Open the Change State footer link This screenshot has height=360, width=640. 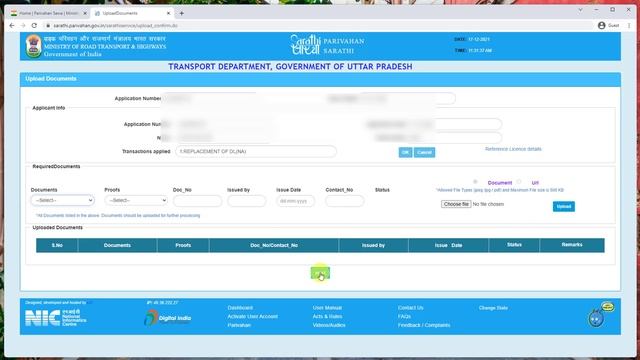pos(493,308)
